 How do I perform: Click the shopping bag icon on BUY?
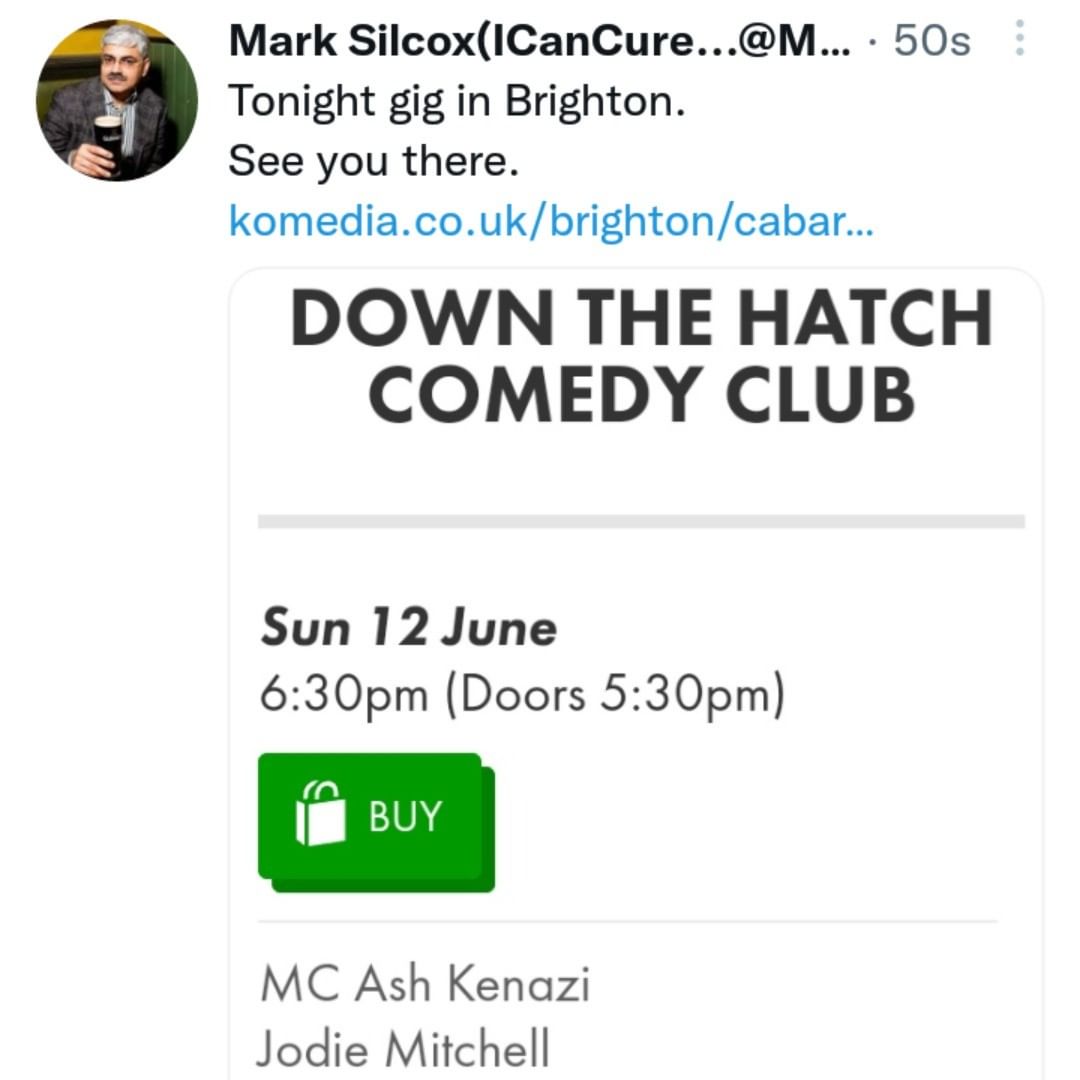[321, 815]
